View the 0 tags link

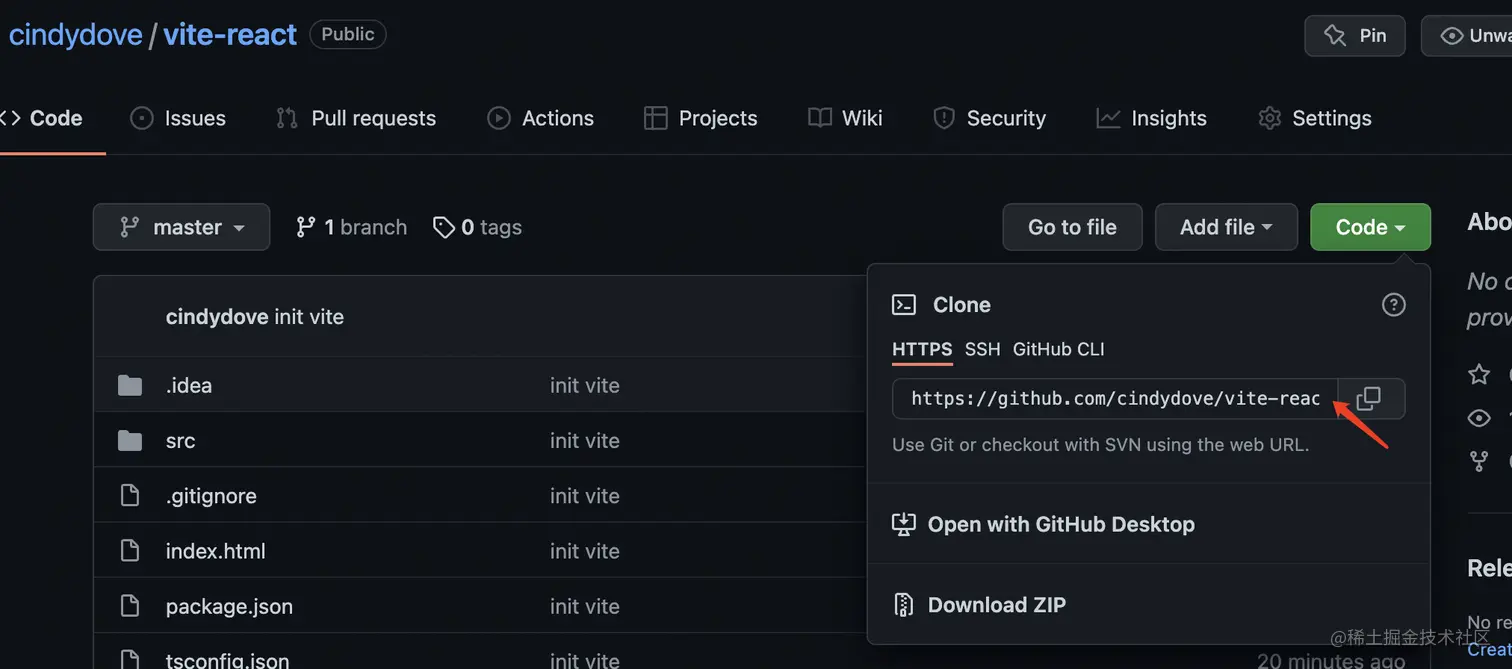477,228
